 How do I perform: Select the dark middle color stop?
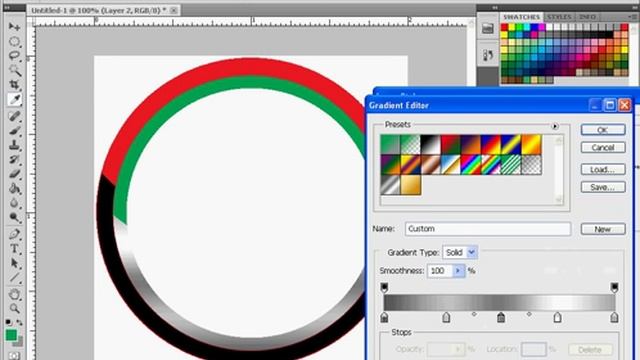pyautogui.click(x=501, y=318)
